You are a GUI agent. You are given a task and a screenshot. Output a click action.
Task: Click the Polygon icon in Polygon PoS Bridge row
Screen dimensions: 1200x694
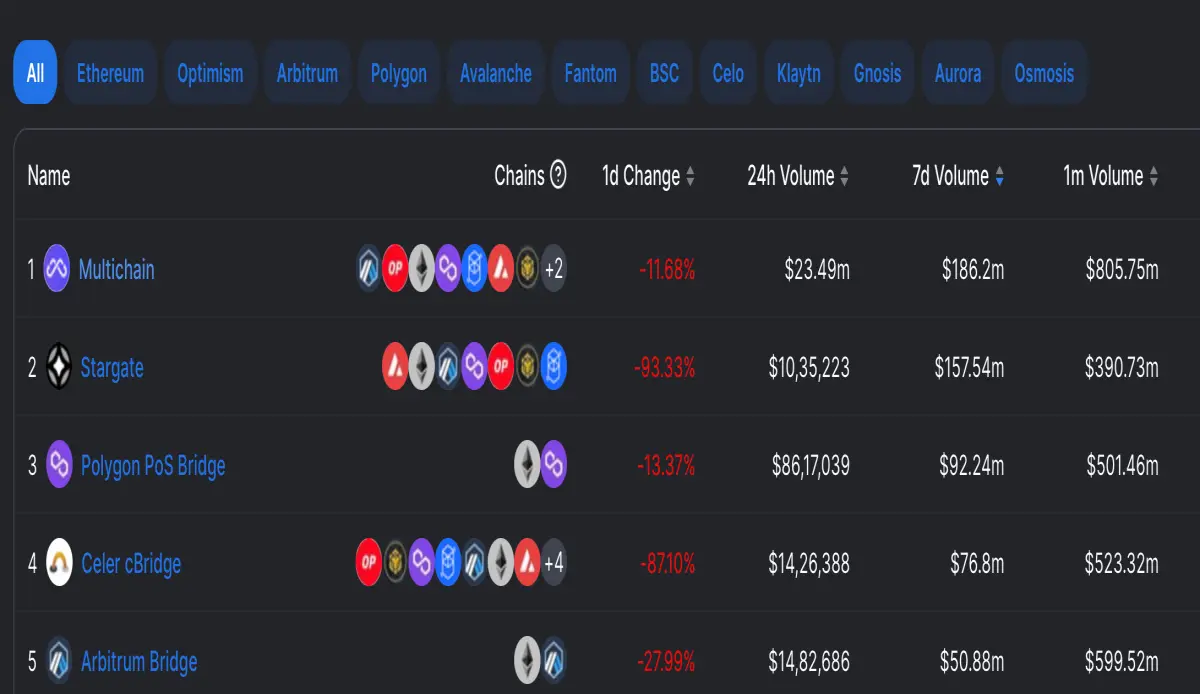click(x=554, y=466)
